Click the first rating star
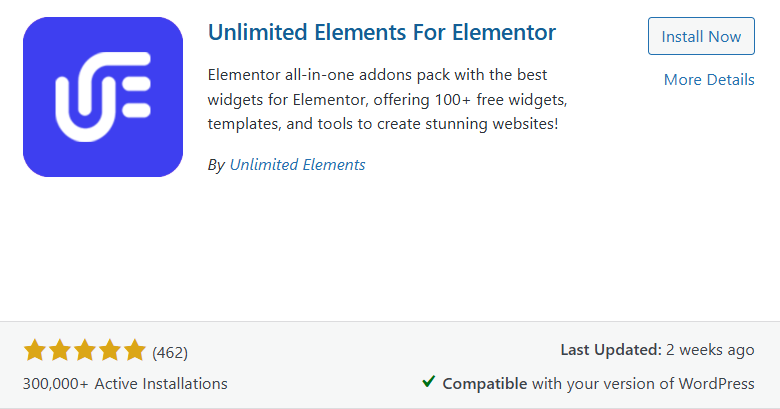 pos(35,351)
